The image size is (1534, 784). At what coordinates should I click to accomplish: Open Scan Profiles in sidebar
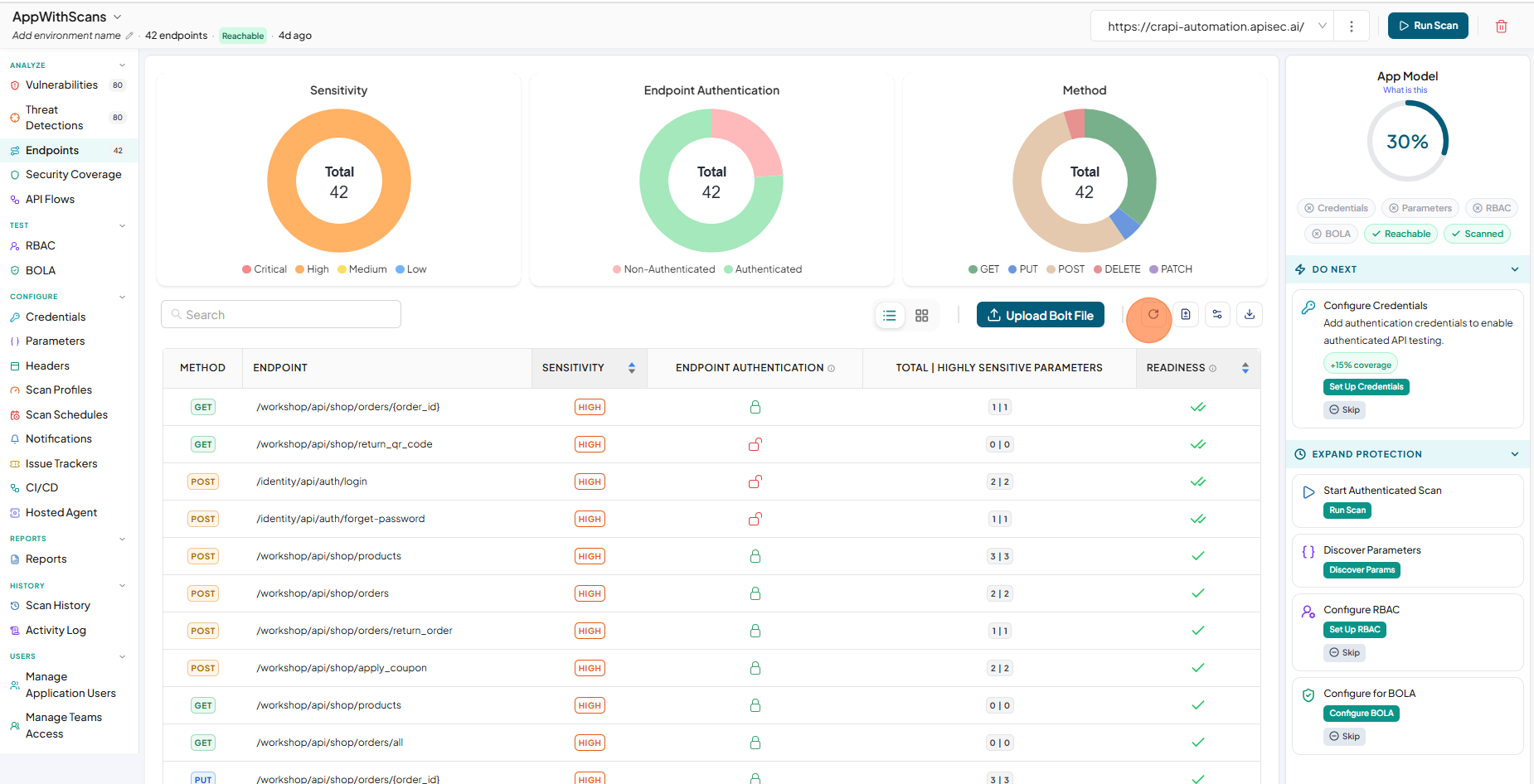pos(59,390)
